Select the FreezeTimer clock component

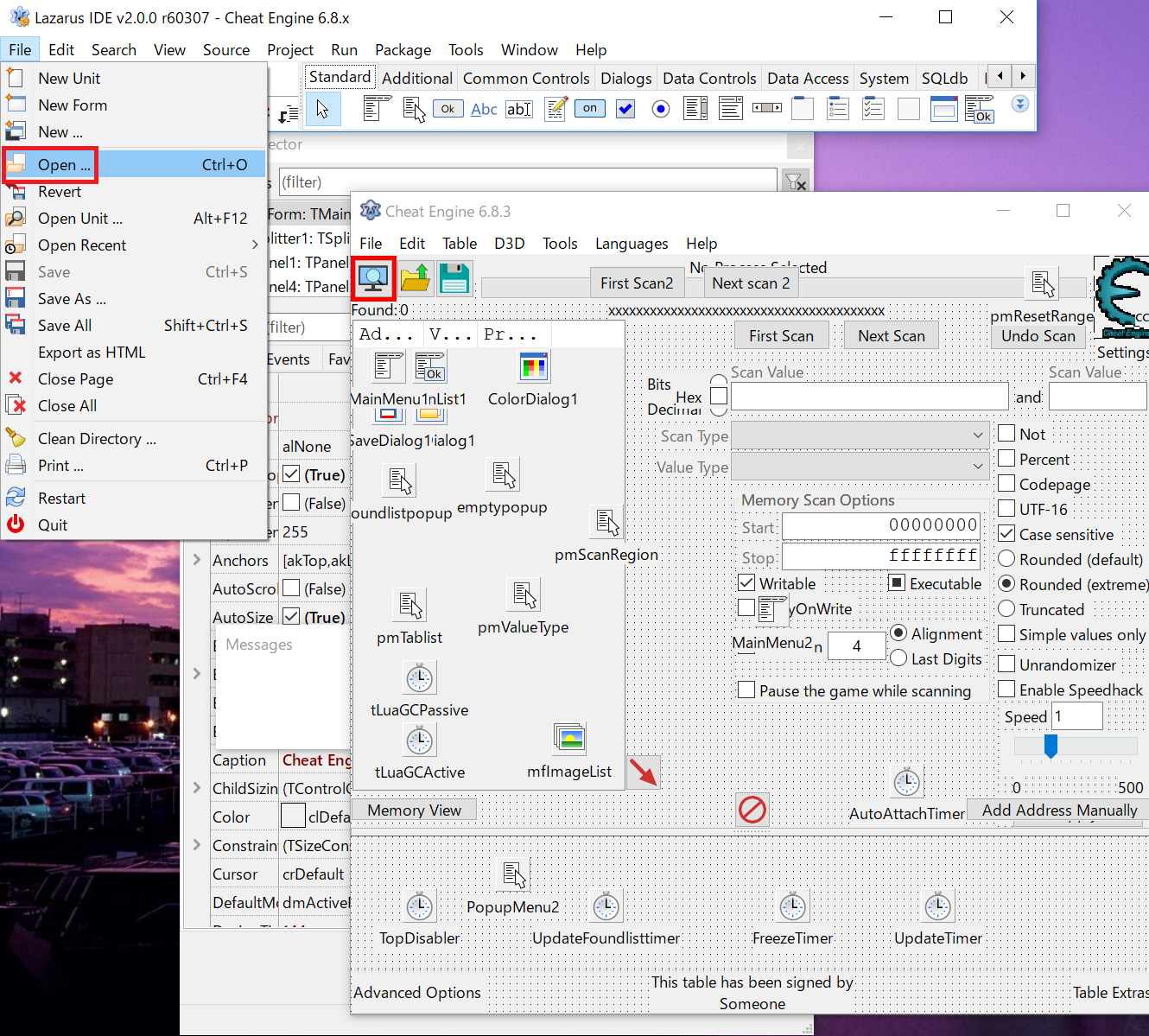(793, 906)
